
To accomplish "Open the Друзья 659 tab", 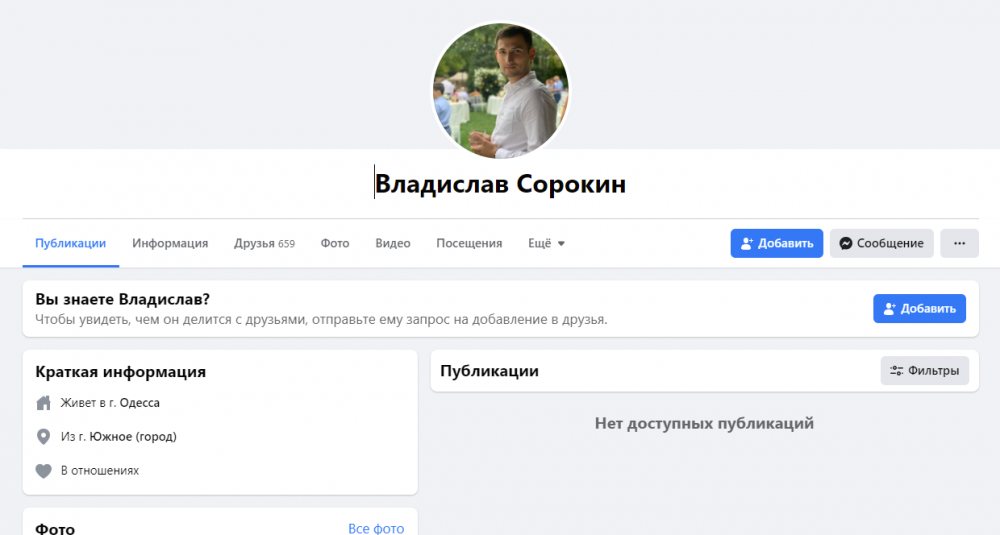I will click(x=264, y=243).
